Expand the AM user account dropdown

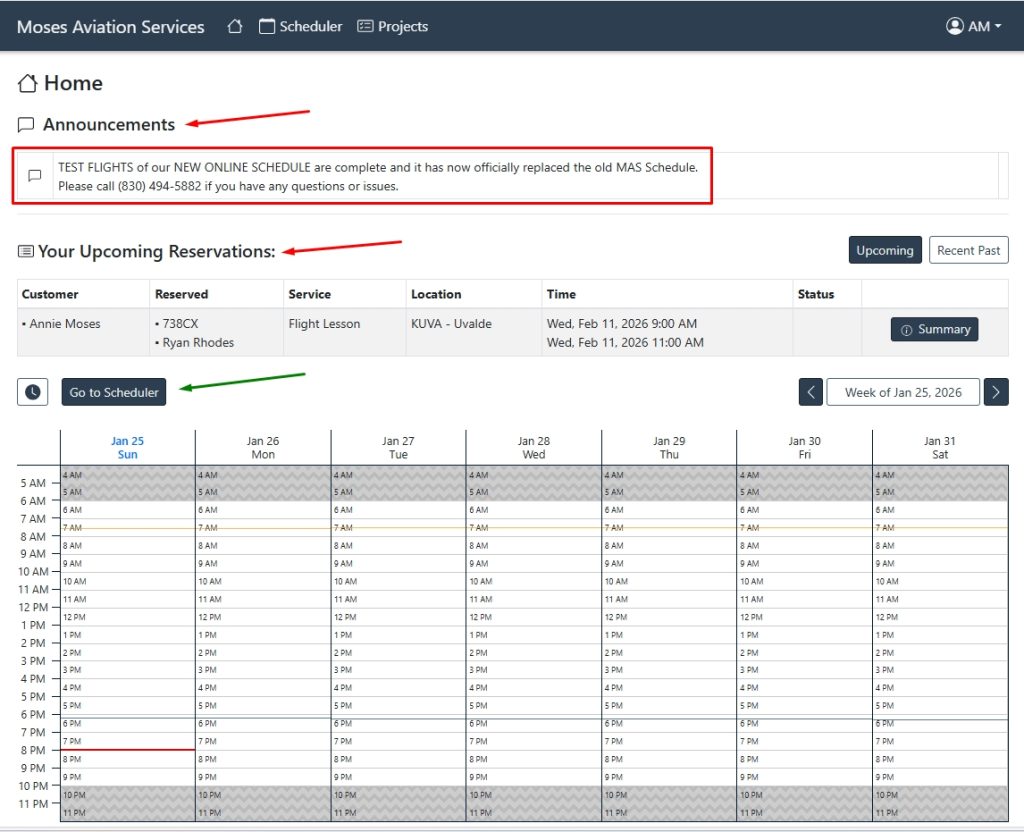974,27
